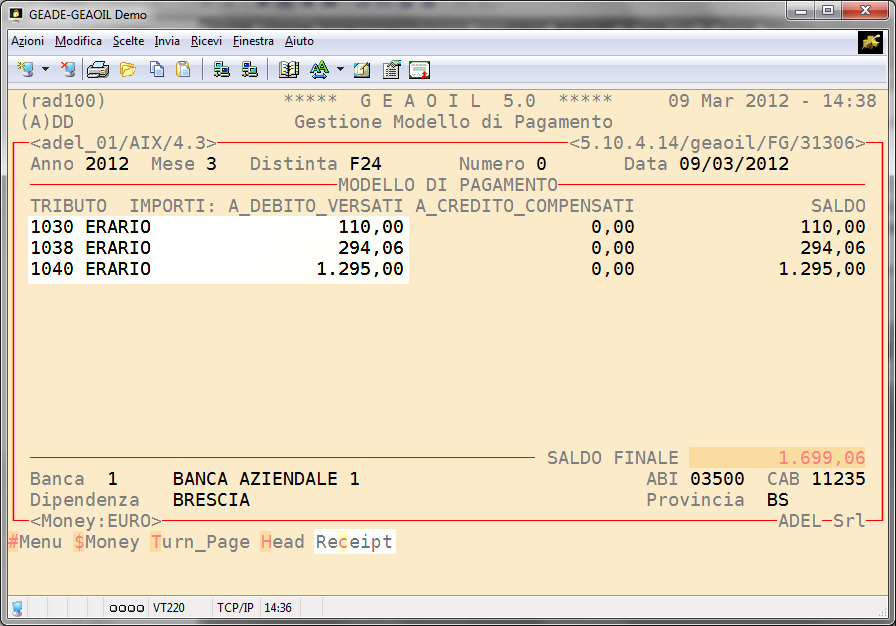Click the copy icon in toolbar
896x626 pixels.
(156, 70)
